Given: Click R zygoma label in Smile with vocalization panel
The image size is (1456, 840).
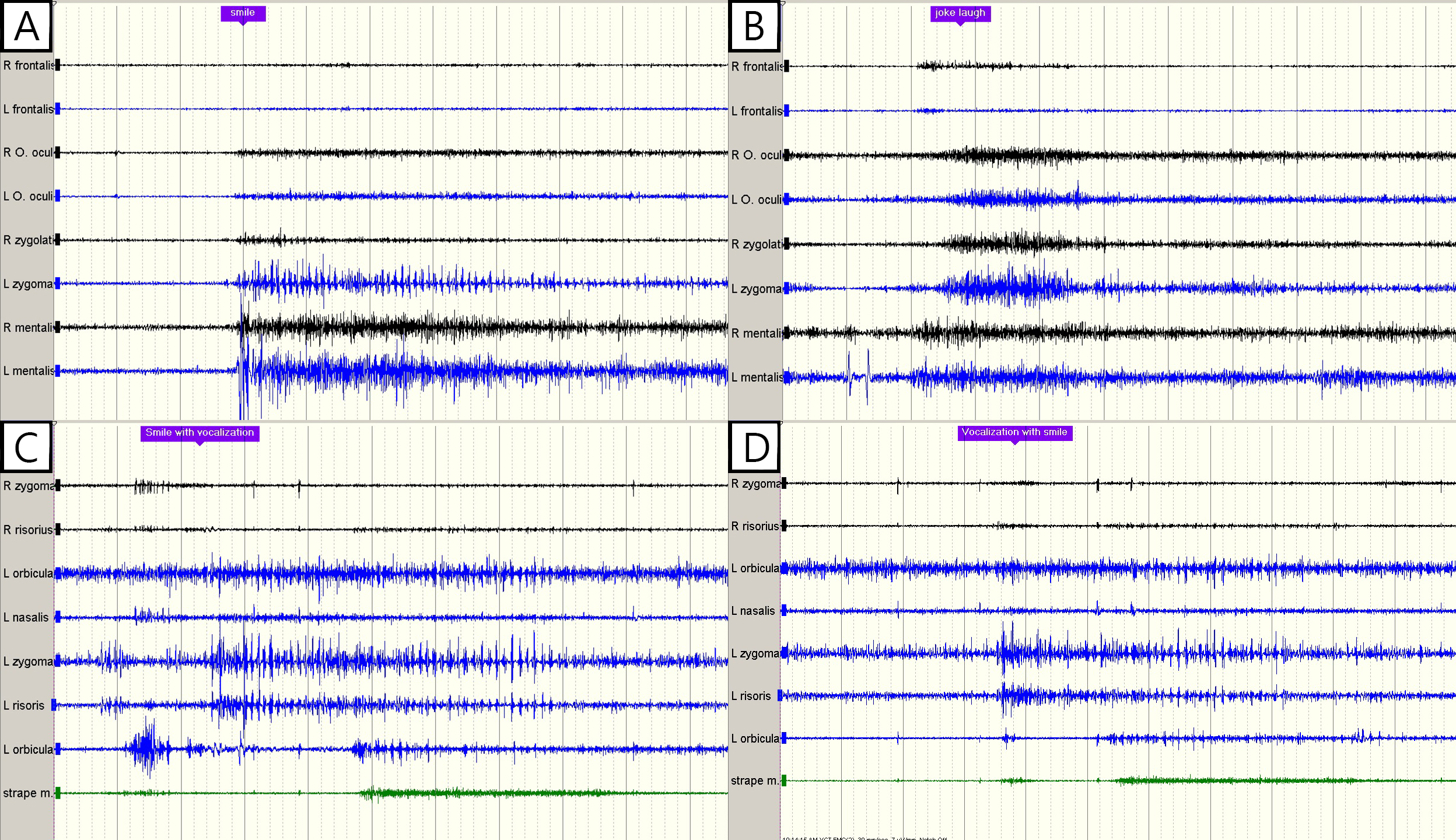Looking at the screenshot, I should coord(29,486).
